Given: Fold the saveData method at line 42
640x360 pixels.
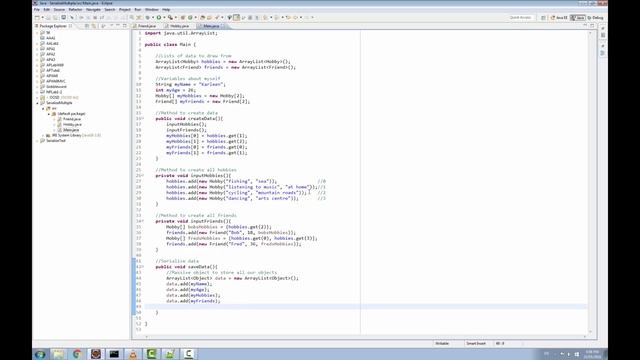Looking at the screenshot, I should pos(142,267).
